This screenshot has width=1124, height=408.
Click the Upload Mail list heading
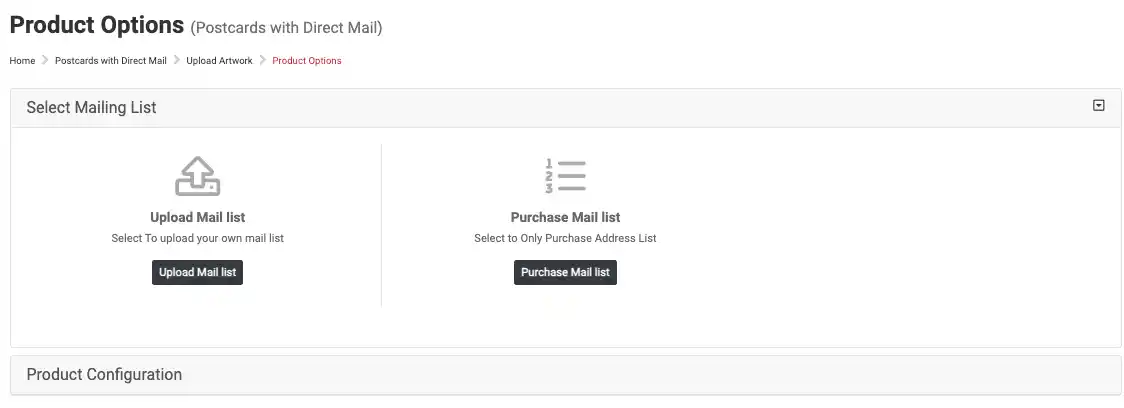coord(197,217)
